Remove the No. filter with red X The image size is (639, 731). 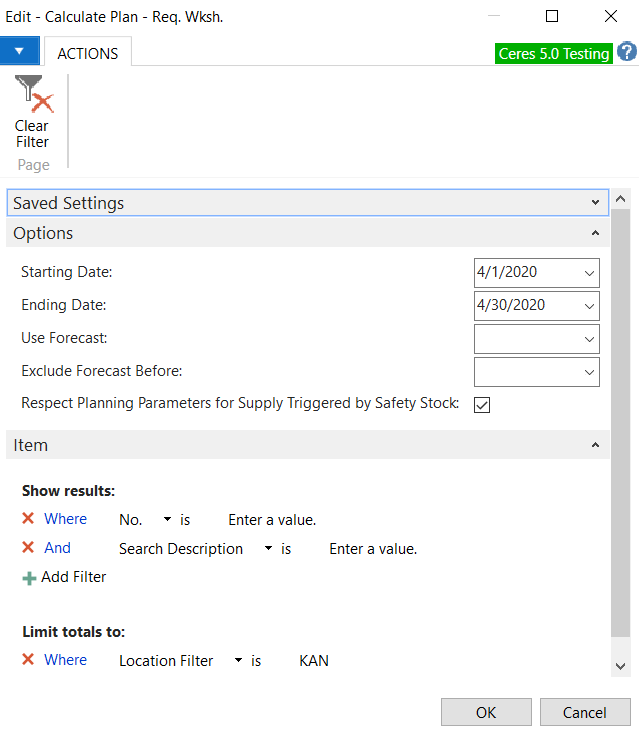pyautogui.click(x=28, y=519)
